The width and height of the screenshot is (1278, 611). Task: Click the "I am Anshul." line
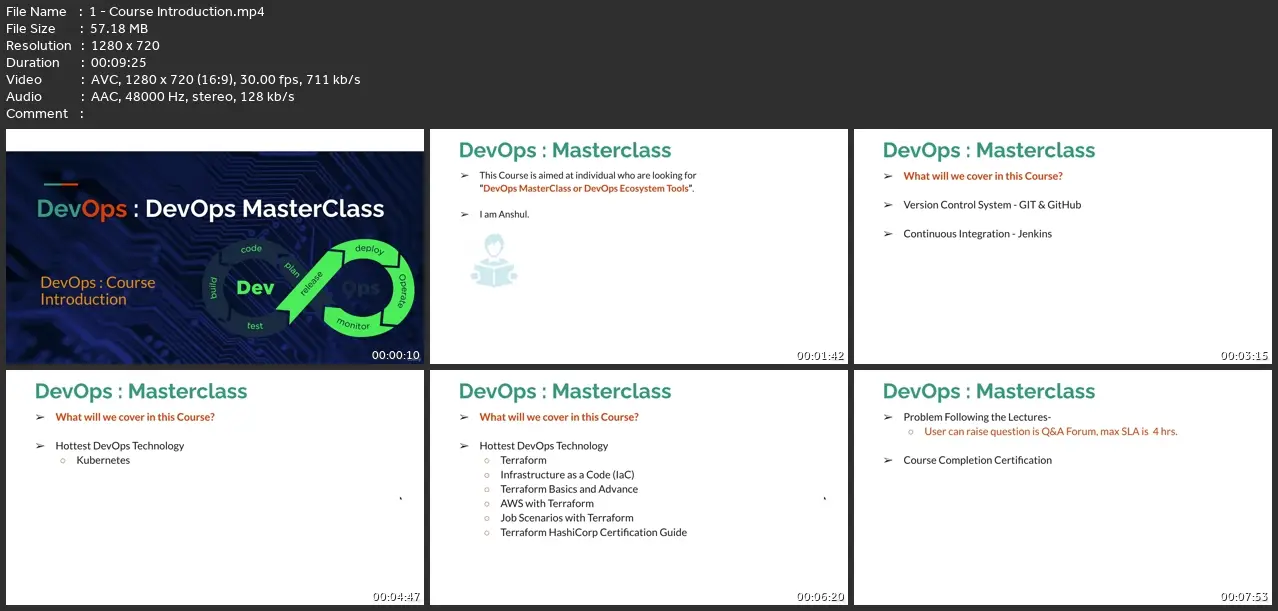click(503, 214)
